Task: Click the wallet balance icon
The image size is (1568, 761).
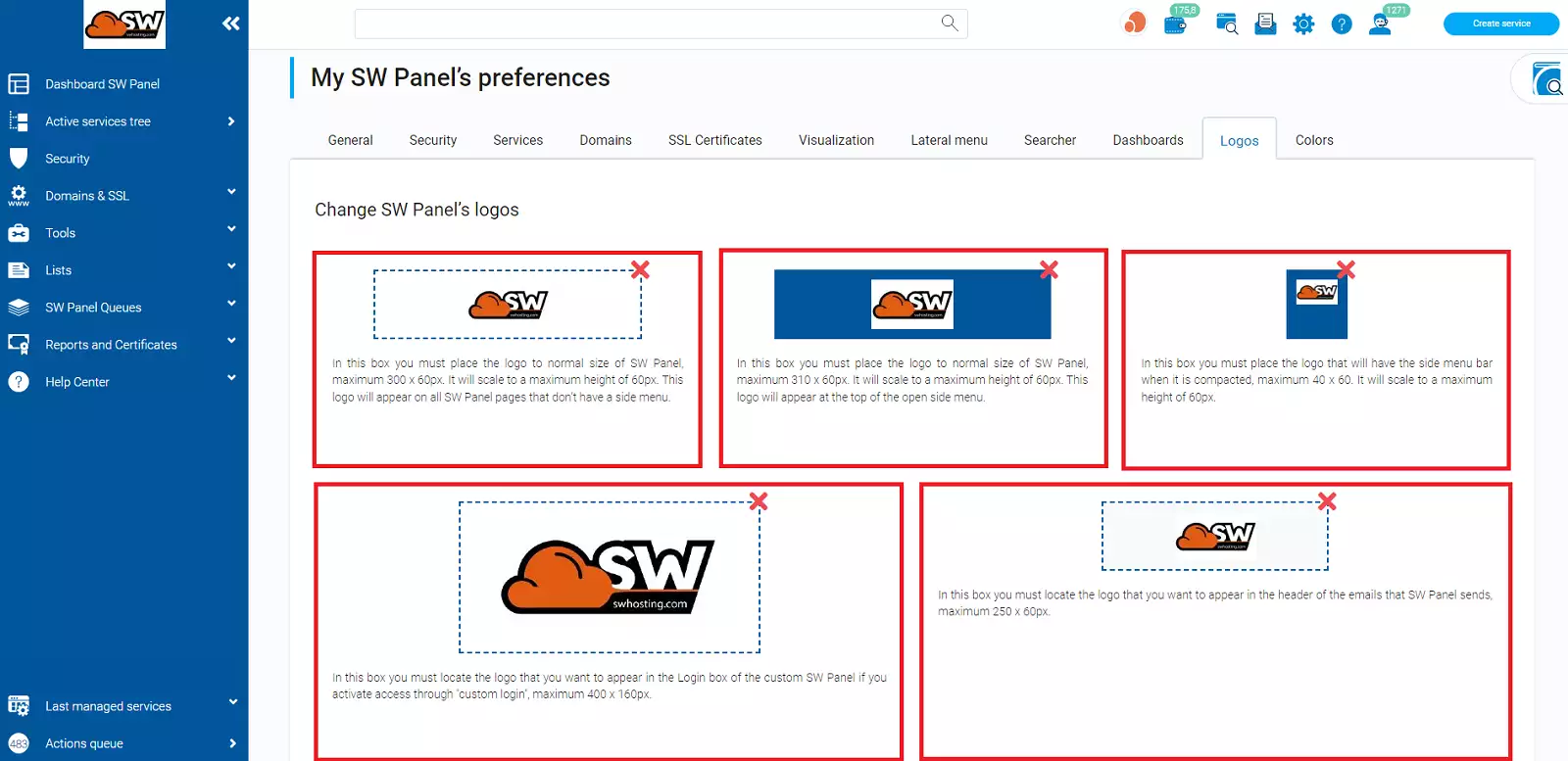Action: pos(1175,24)
